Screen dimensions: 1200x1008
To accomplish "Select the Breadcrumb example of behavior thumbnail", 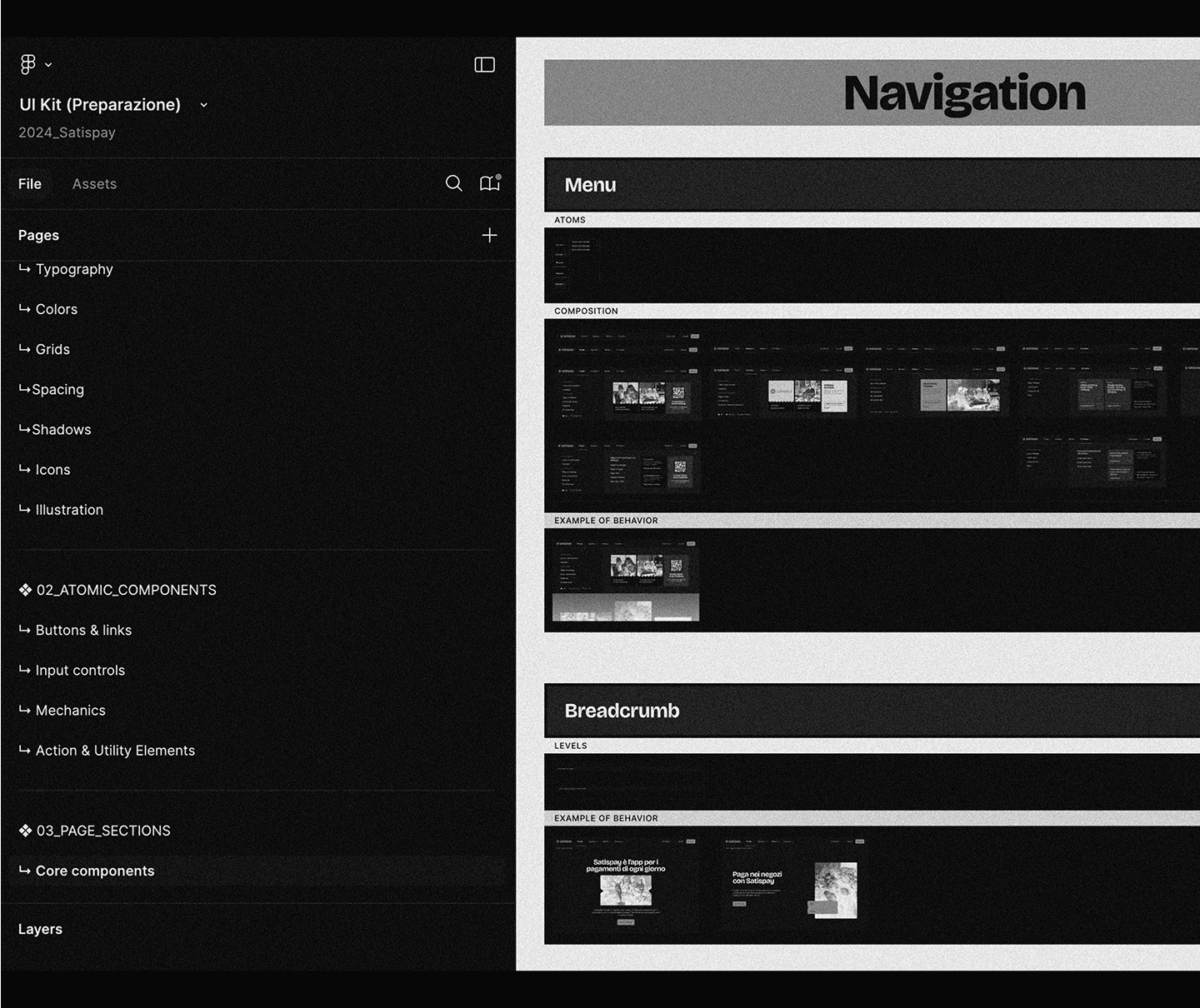I will click(x=625, y=883).
